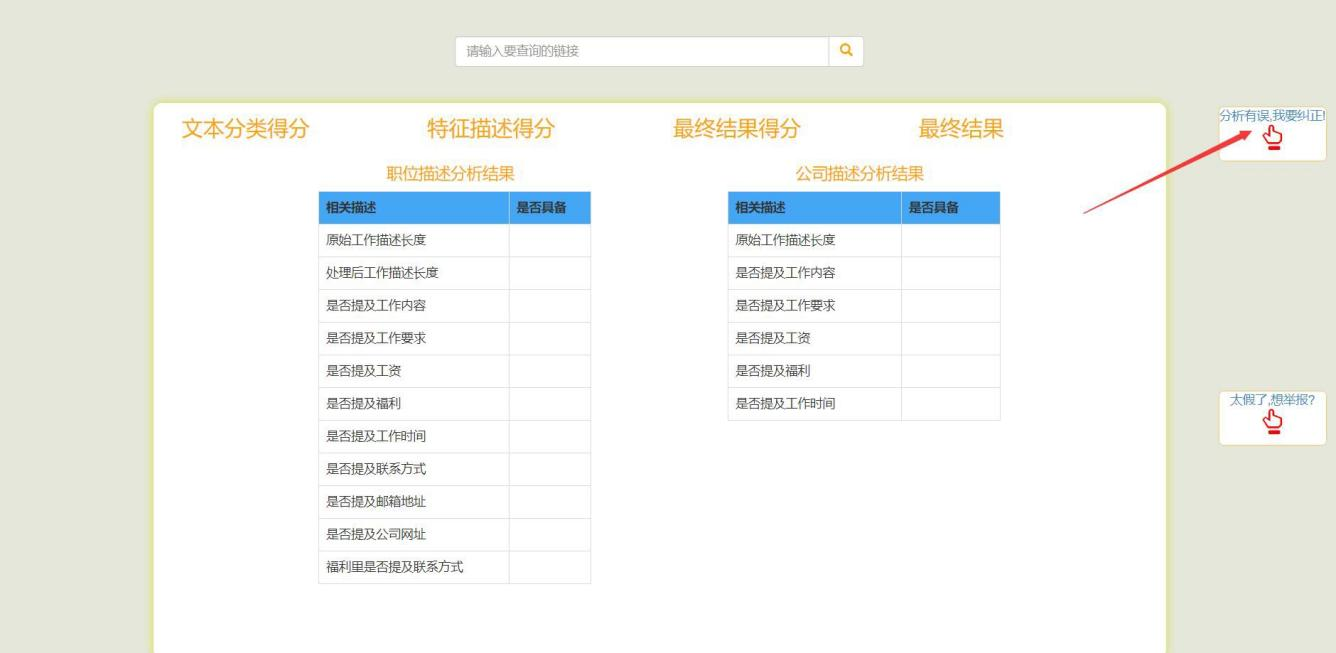Click the hand icon under 分析有误,我要纠正
1336x653 pixels.
(1272, 137)
